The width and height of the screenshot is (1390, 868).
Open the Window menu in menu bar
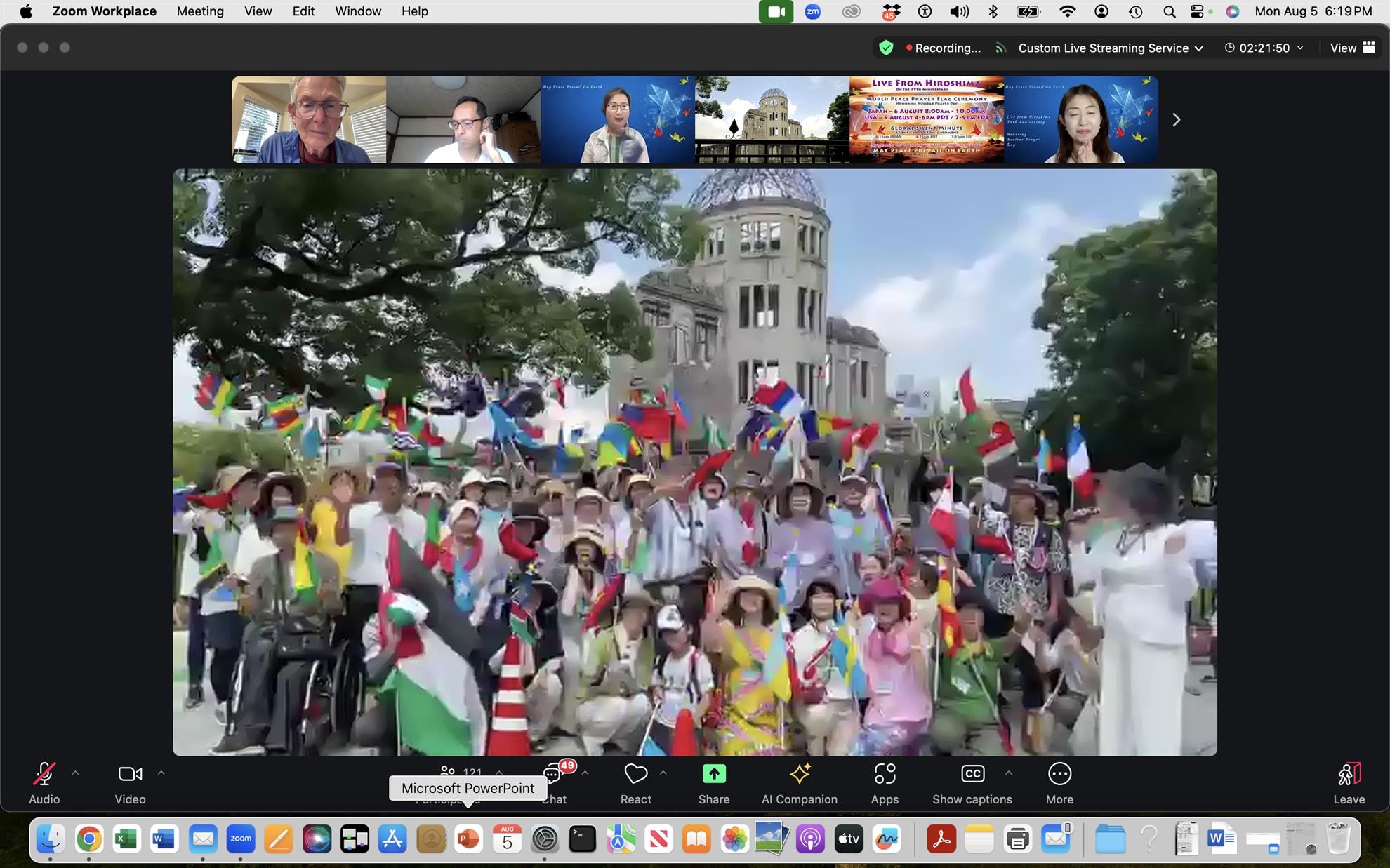click(358, 11)
